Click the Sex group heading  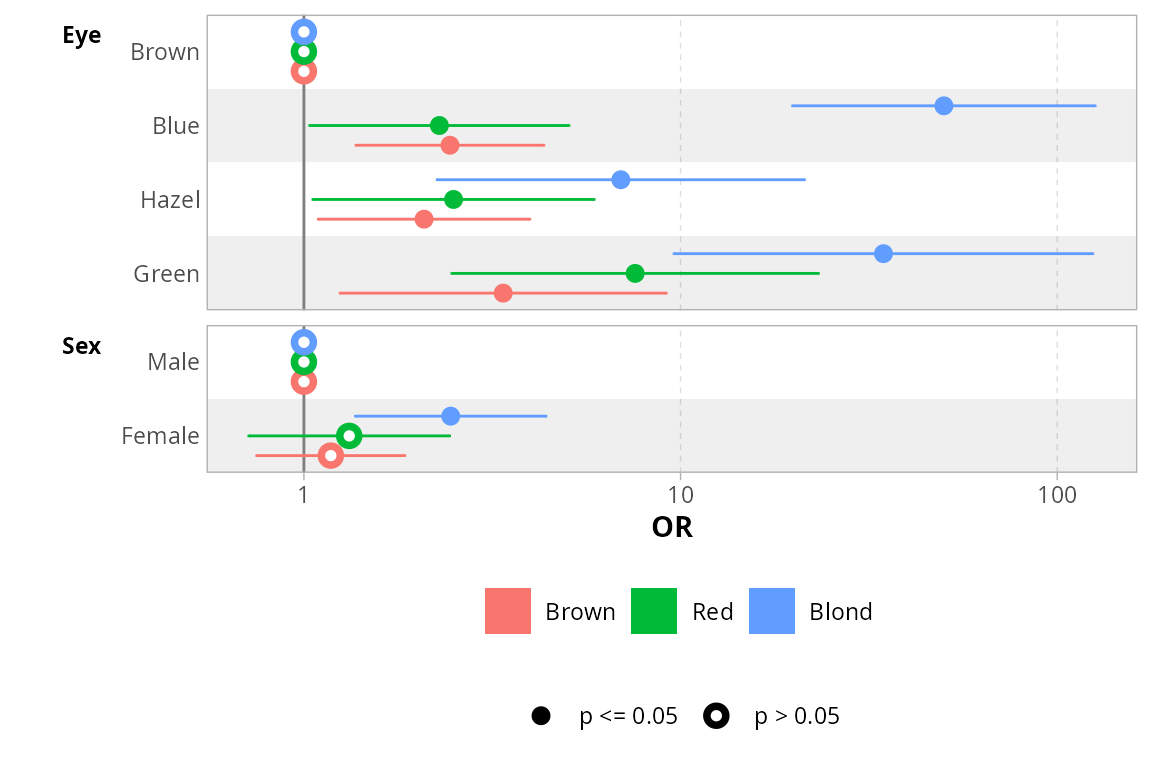pyautogui.click(x=81, y=346)
